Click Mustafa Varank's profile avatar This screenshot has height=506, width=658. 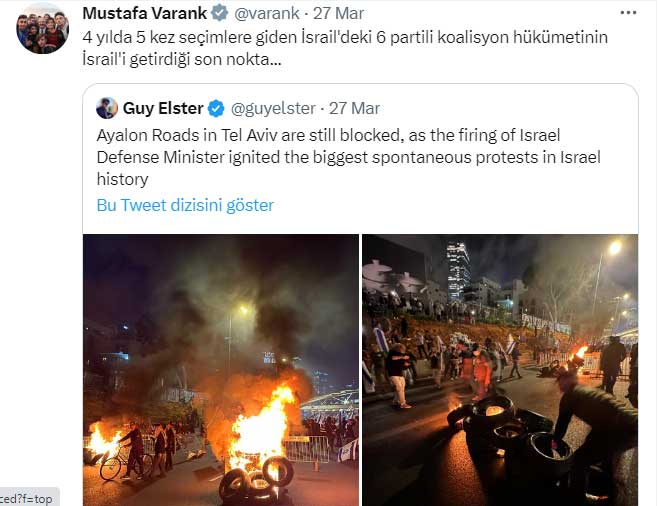(43, 31)
